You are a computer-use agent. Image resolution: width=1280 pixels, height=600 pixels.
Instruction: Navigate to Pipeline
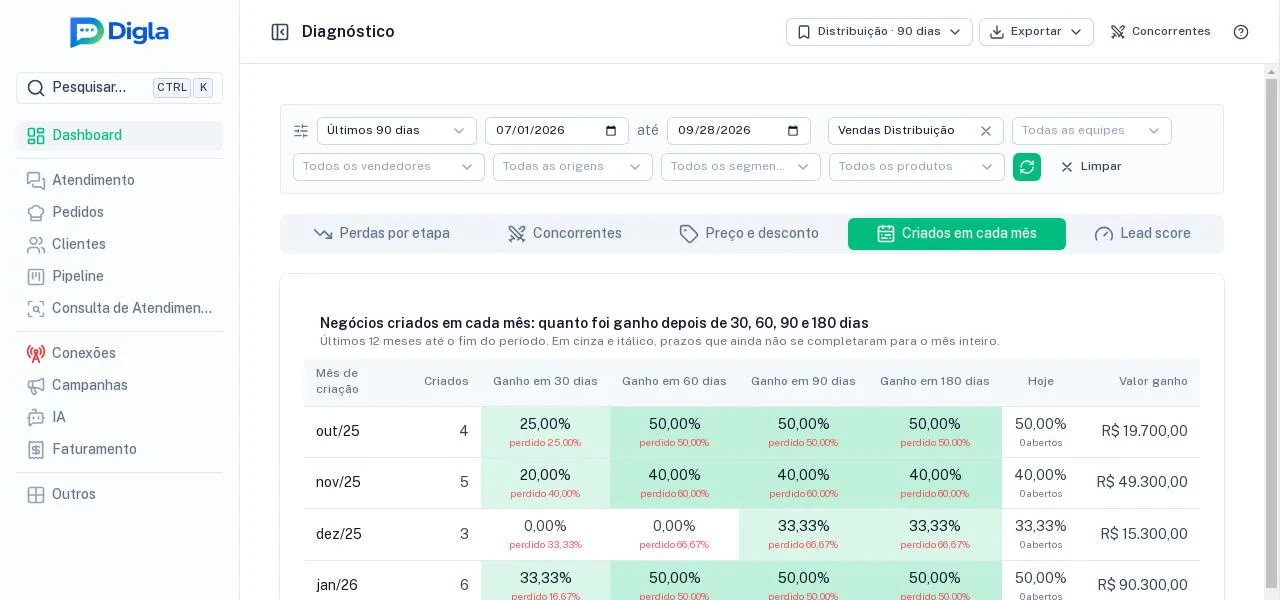pyautogui.click(x=119, y=276)
